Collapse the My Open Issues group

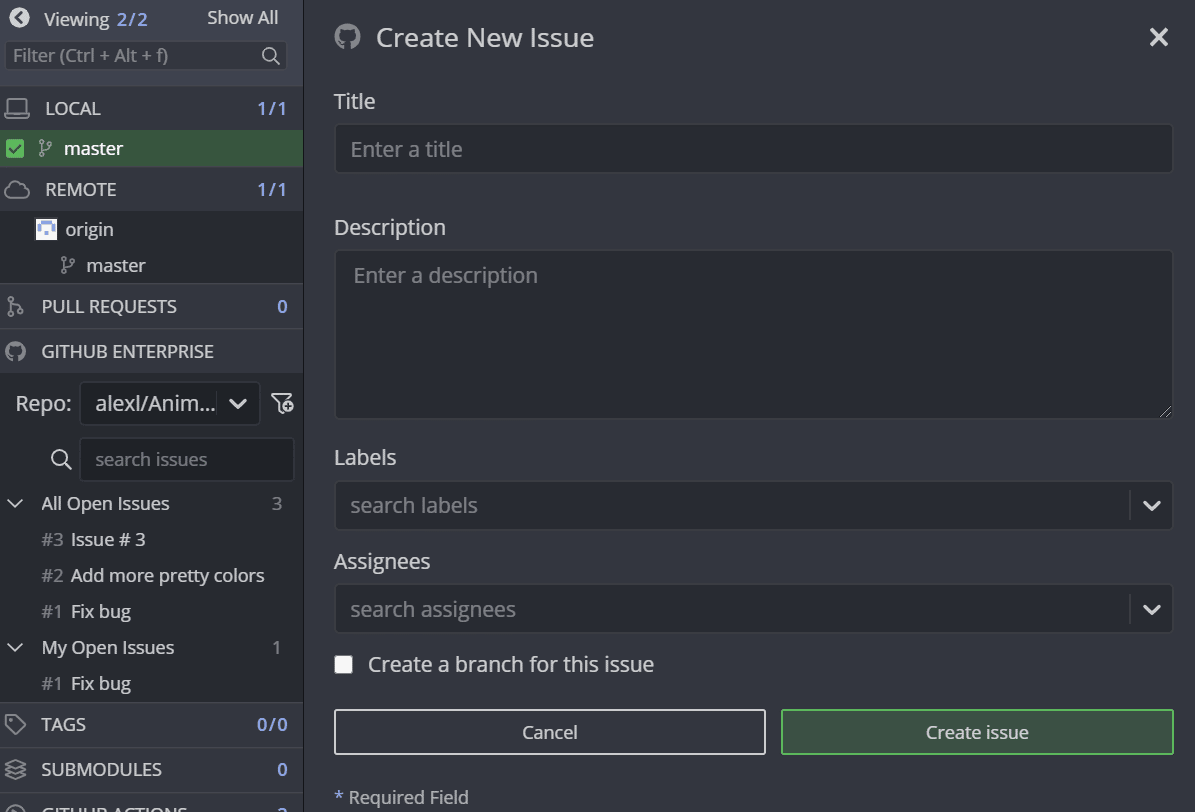16,648
